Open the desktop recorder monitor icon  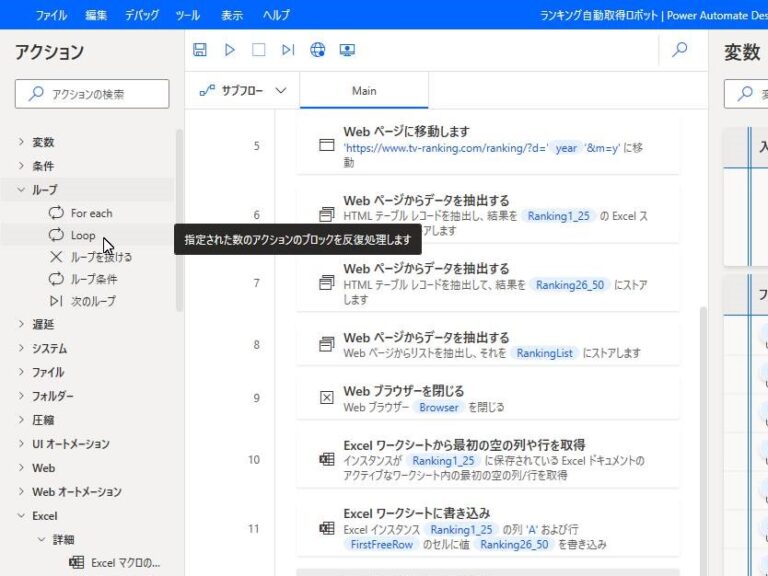pos(347,49)
